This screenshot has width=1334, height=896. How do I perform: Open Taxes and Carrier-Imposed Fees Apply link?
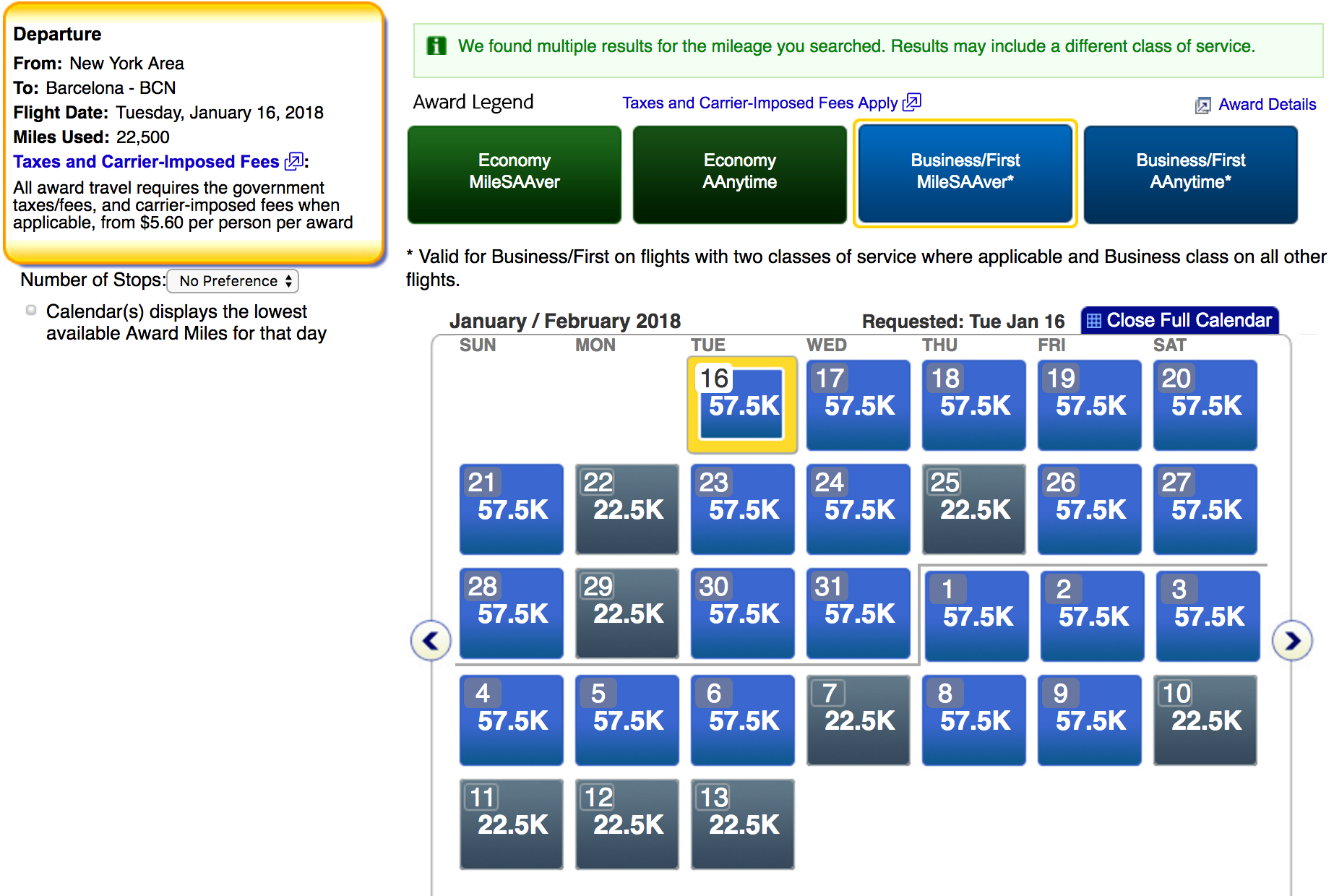tap(759, 103)
